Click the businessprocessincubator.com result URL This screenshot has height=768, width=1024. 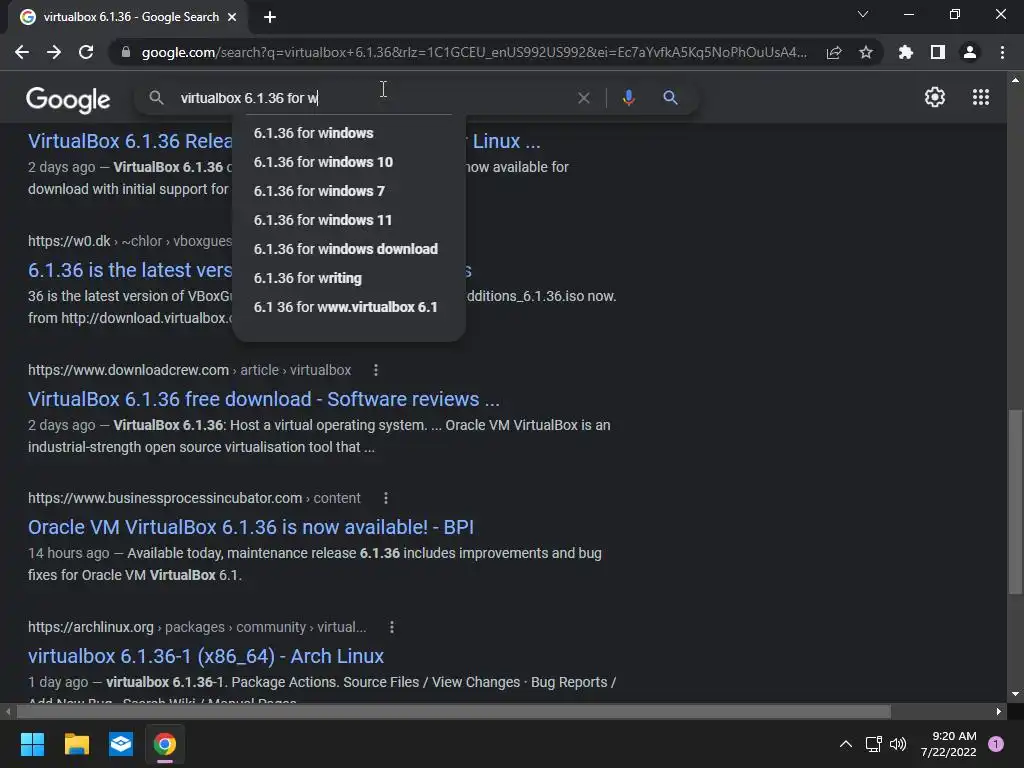(194, 498)
